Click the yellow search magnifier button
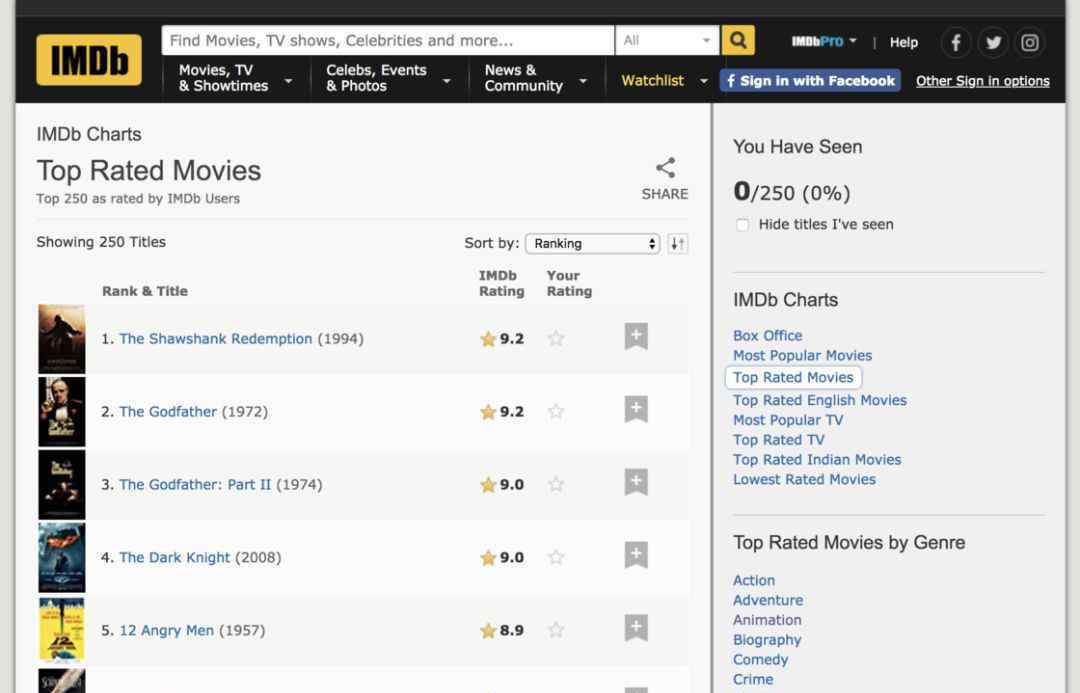Screen dimensions: 1080x693 tap(738, 41)
